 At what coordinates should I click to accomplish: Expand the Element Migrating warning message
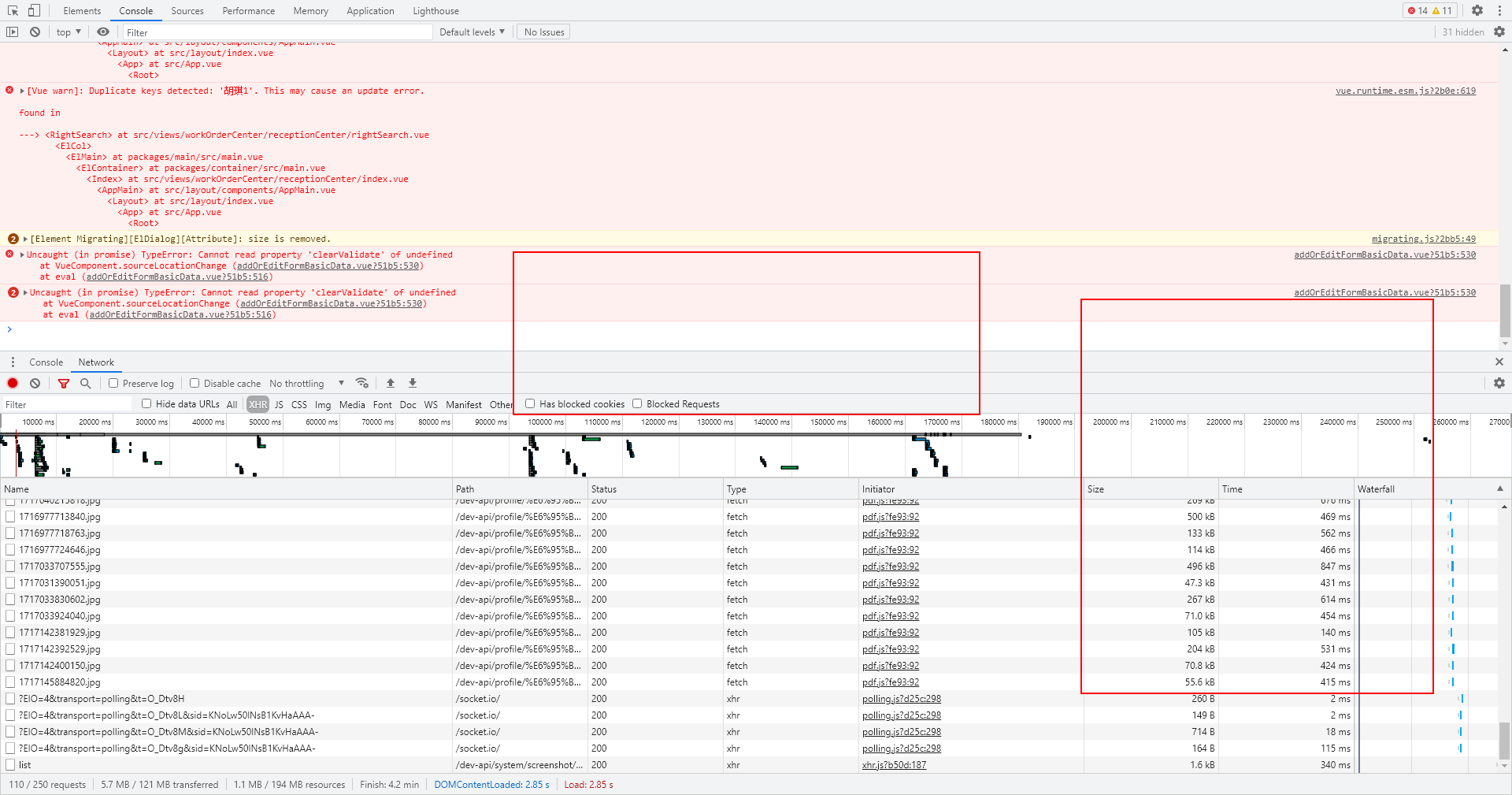pos(25,240)
